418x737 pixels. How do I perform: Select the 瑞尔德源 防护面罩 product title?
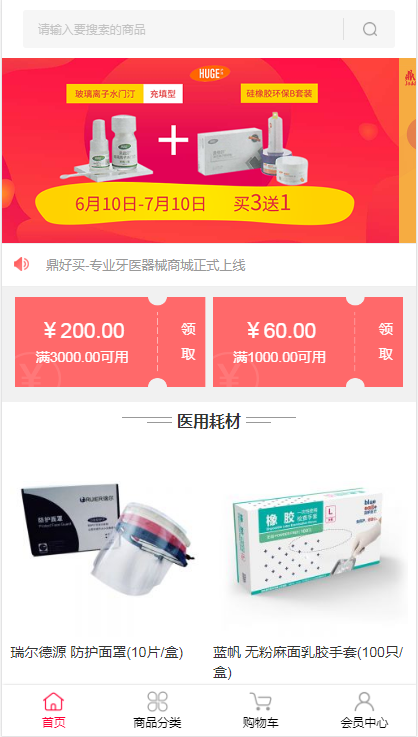(x=97, y=652)
